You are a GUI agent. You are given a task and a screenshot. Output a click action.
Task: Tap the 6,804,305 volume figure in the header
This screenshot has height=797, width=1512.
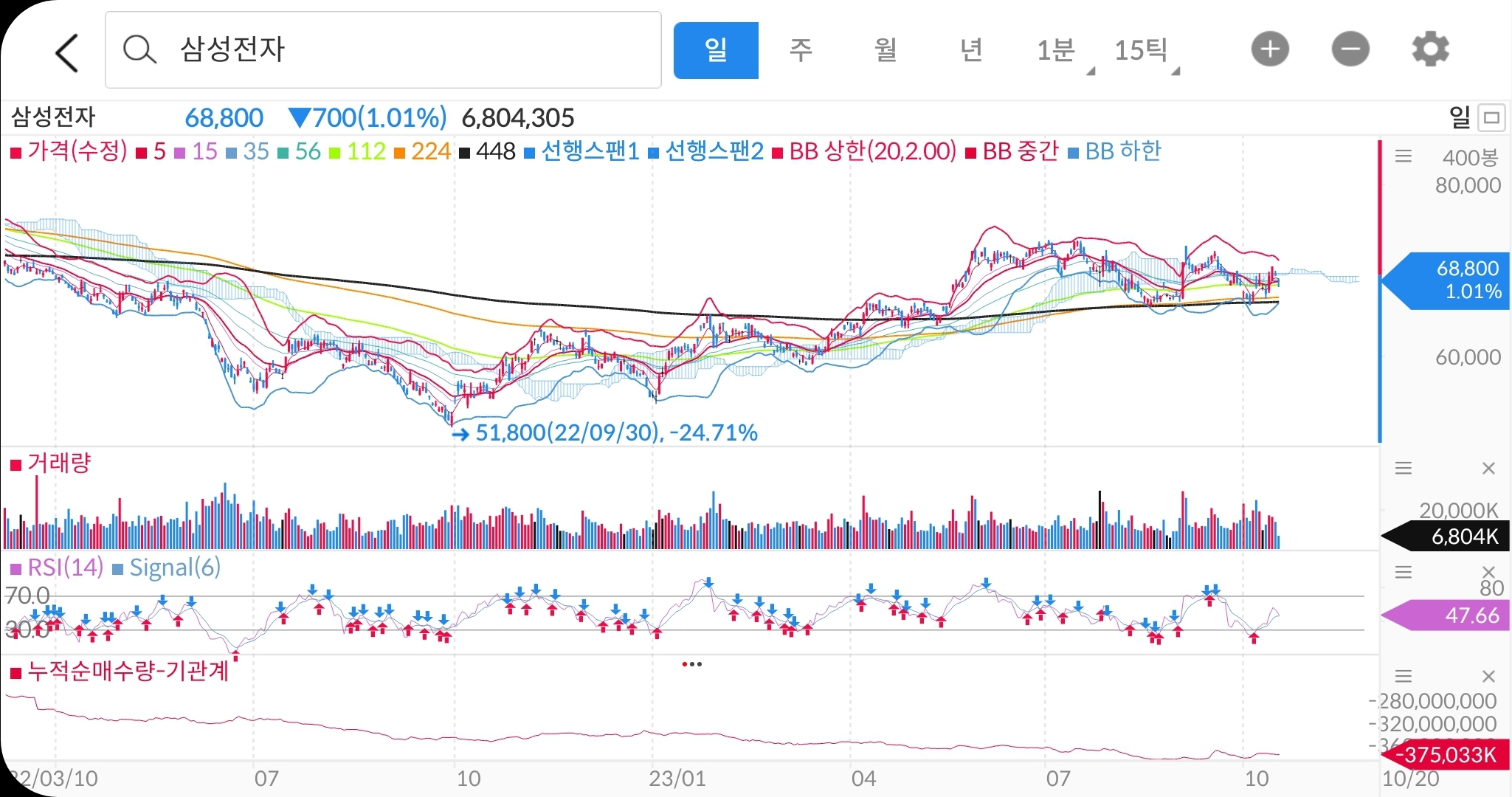pos(518,118)
